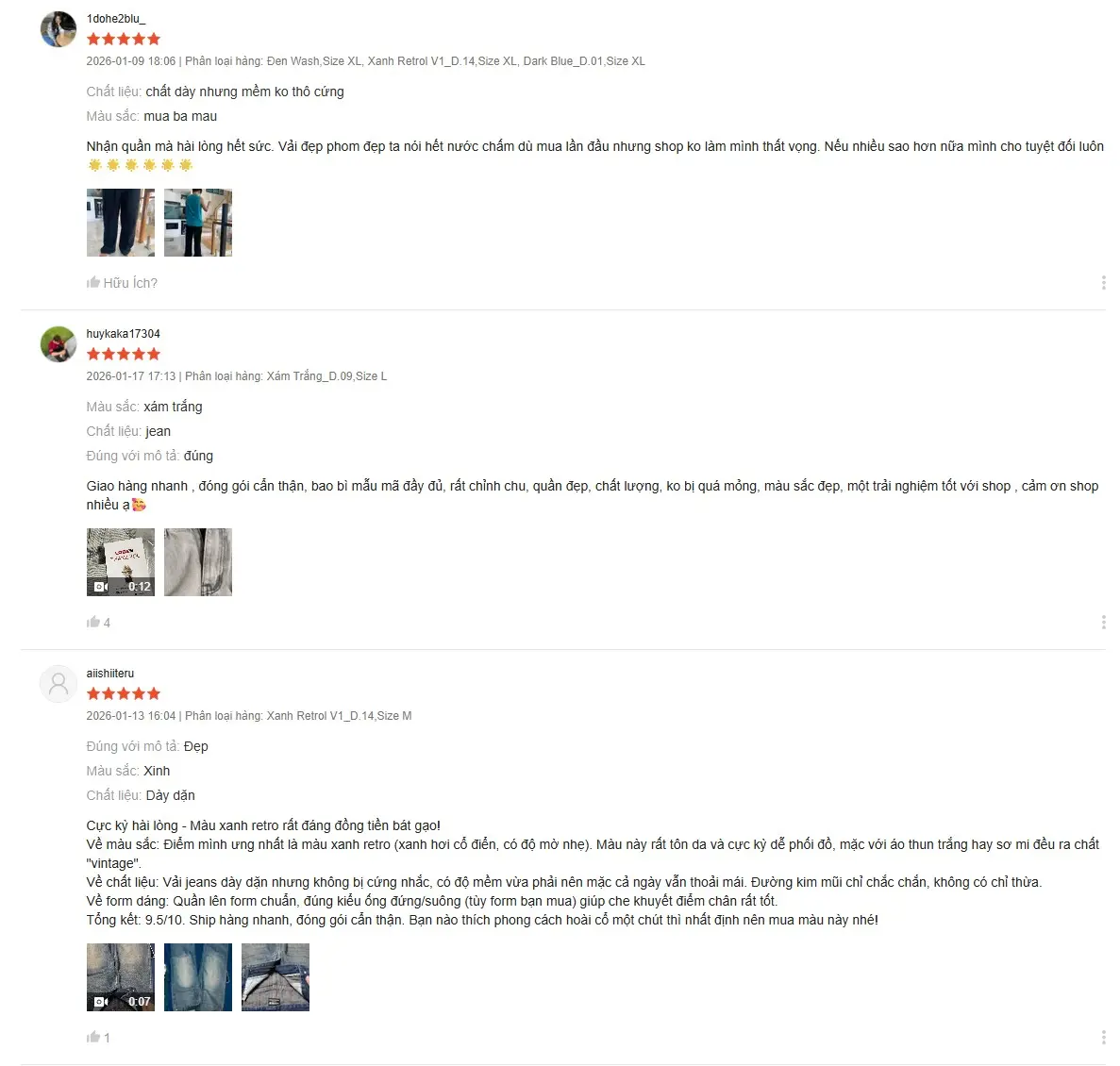View first photo of black pants in 1dohe2blu_ review
The image size is (1120, 1066).
click(121, 223)
